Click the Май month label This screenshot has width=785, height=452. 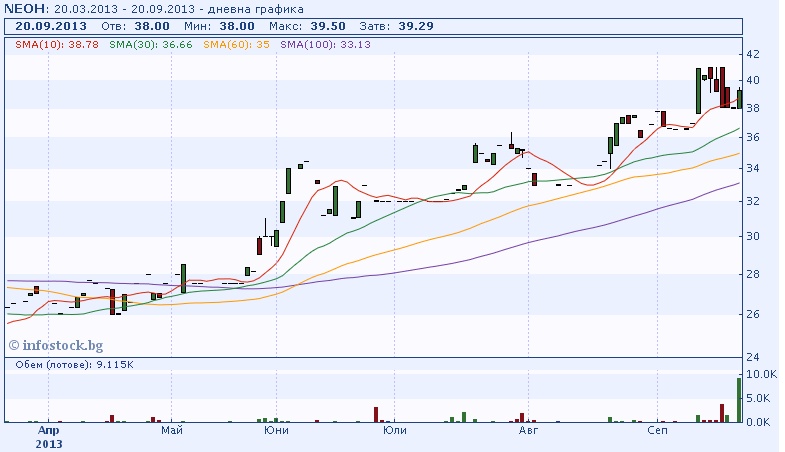[172, 430]
